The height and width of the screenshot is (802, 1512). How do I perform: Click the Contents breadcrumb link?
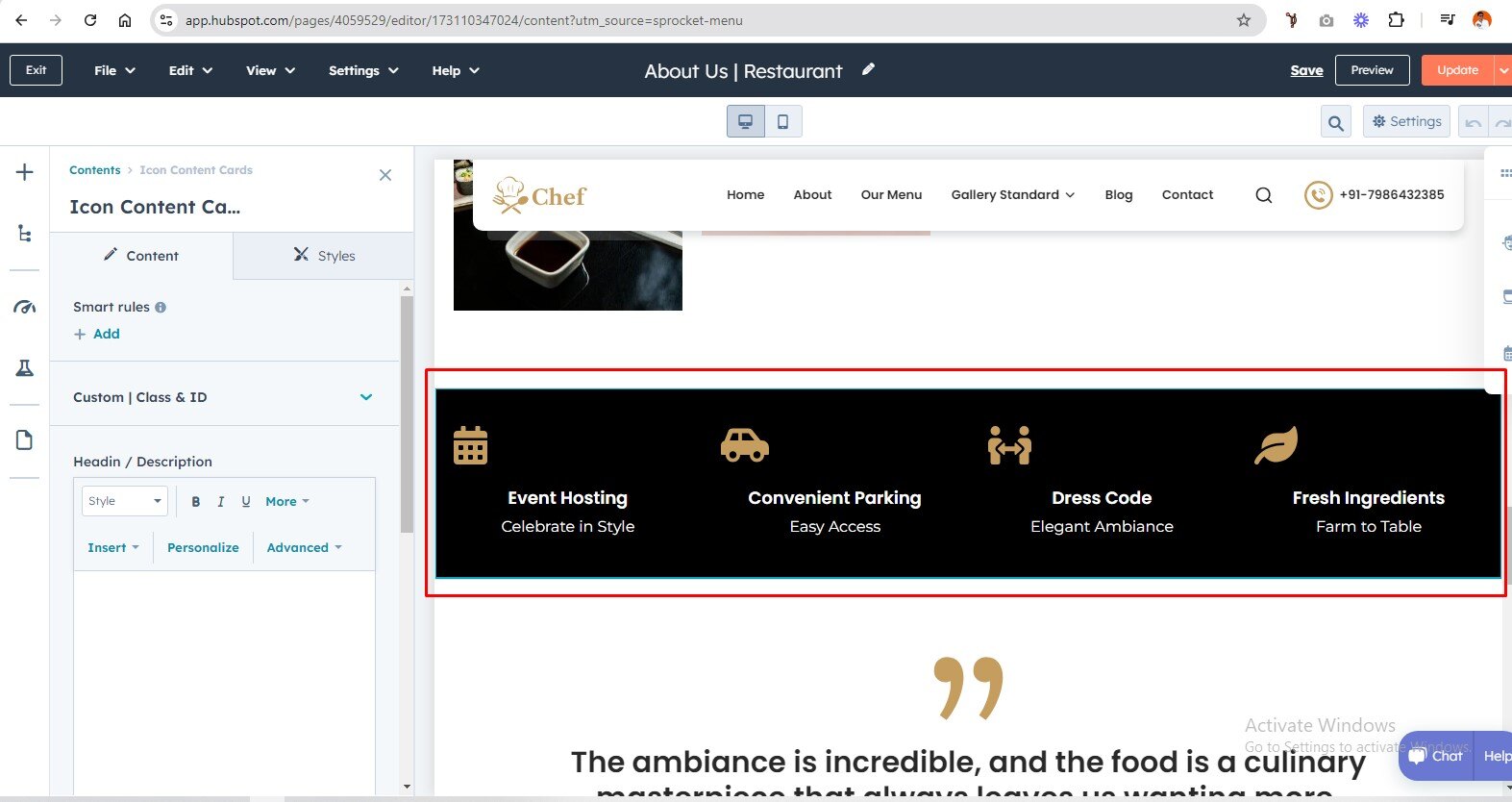pyautogui.click(x=94, y=170)
